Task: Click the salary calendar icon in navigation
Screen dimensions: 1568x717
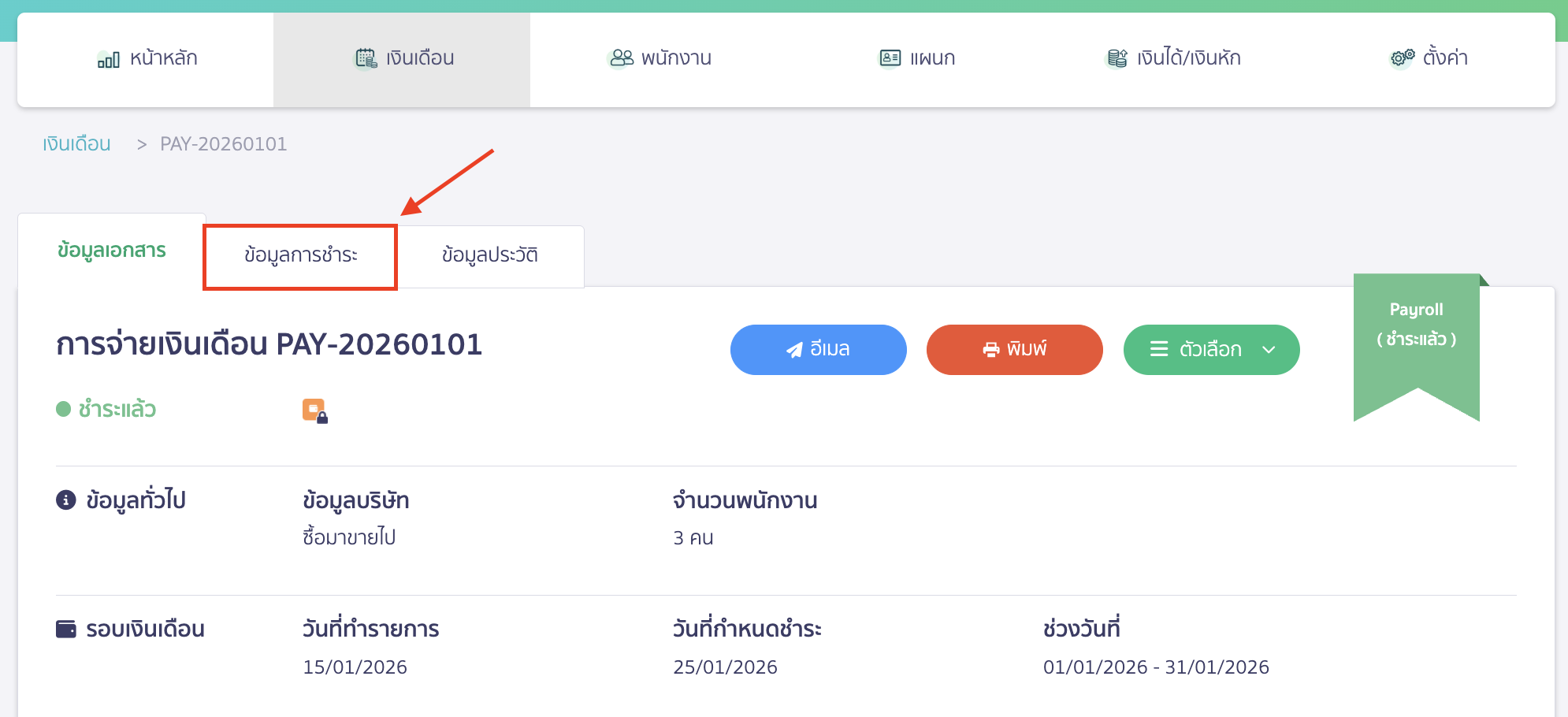Action: 366,58
